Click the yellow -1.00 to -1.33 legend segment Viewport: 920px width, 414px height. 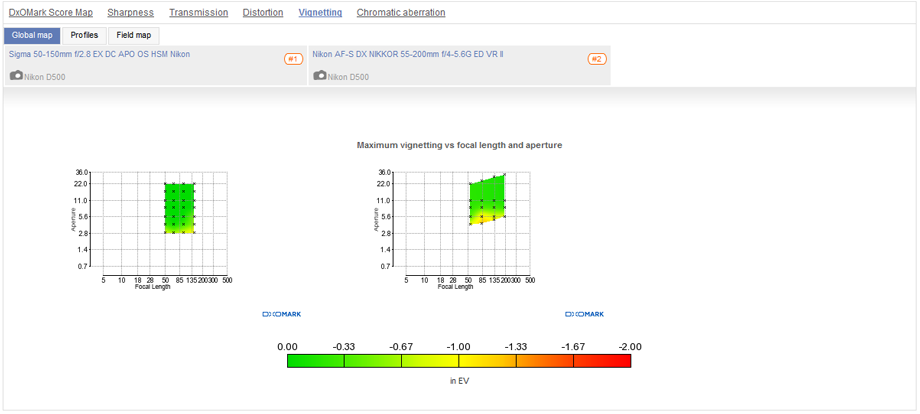pyautogui.click(x=487, y=361)
